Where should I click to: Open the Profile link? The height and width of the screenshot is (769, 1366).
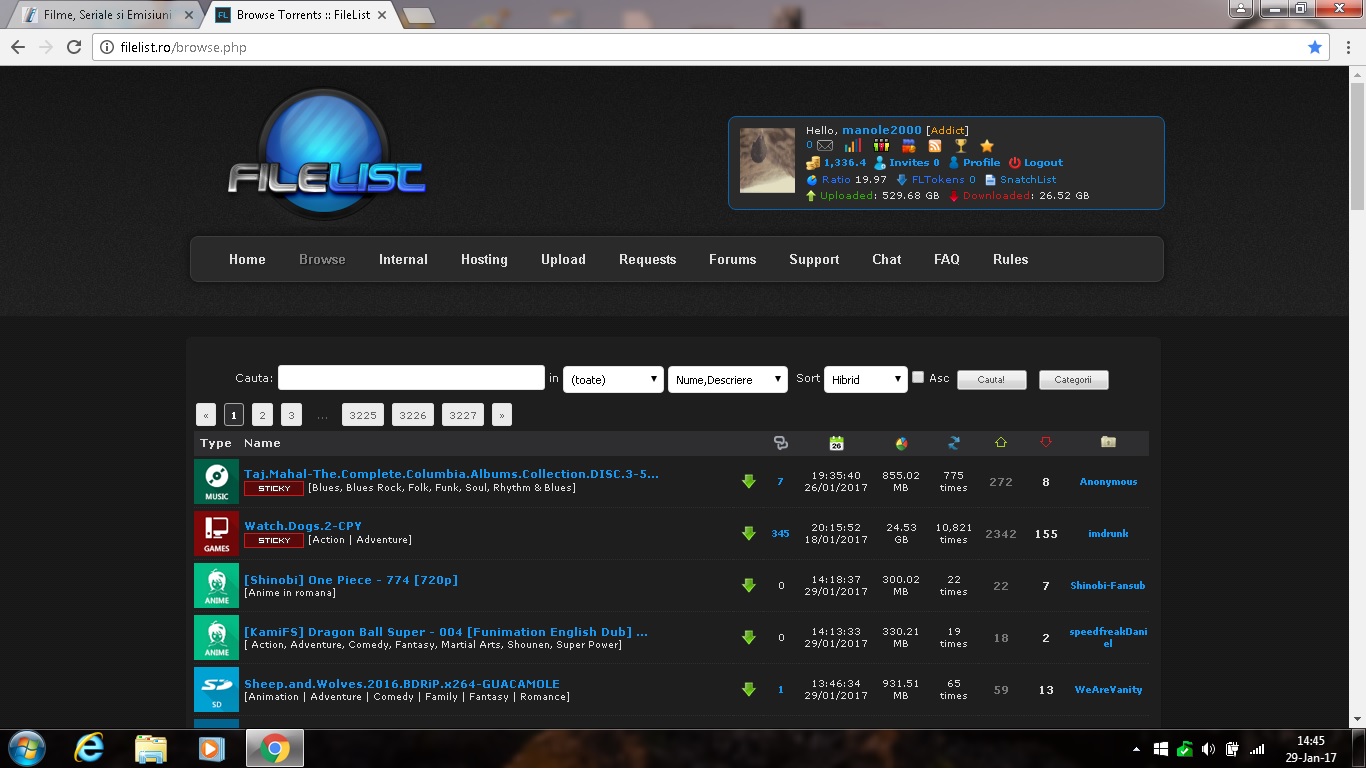(981, 163)
